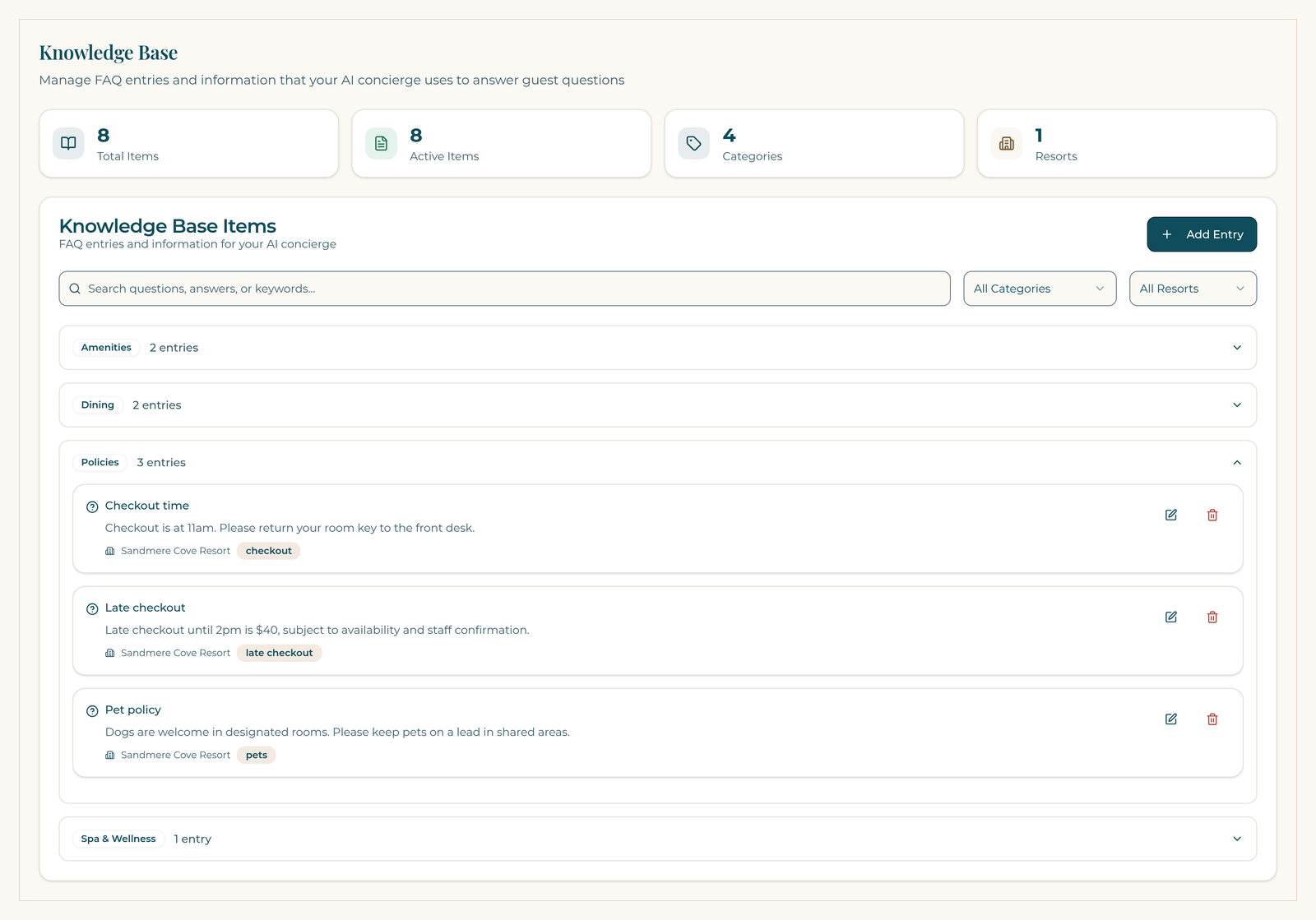Screen dimensions: 1316x920
Task: Expand the Spa & Wellness chevron
Action: tap(1237, 839)
